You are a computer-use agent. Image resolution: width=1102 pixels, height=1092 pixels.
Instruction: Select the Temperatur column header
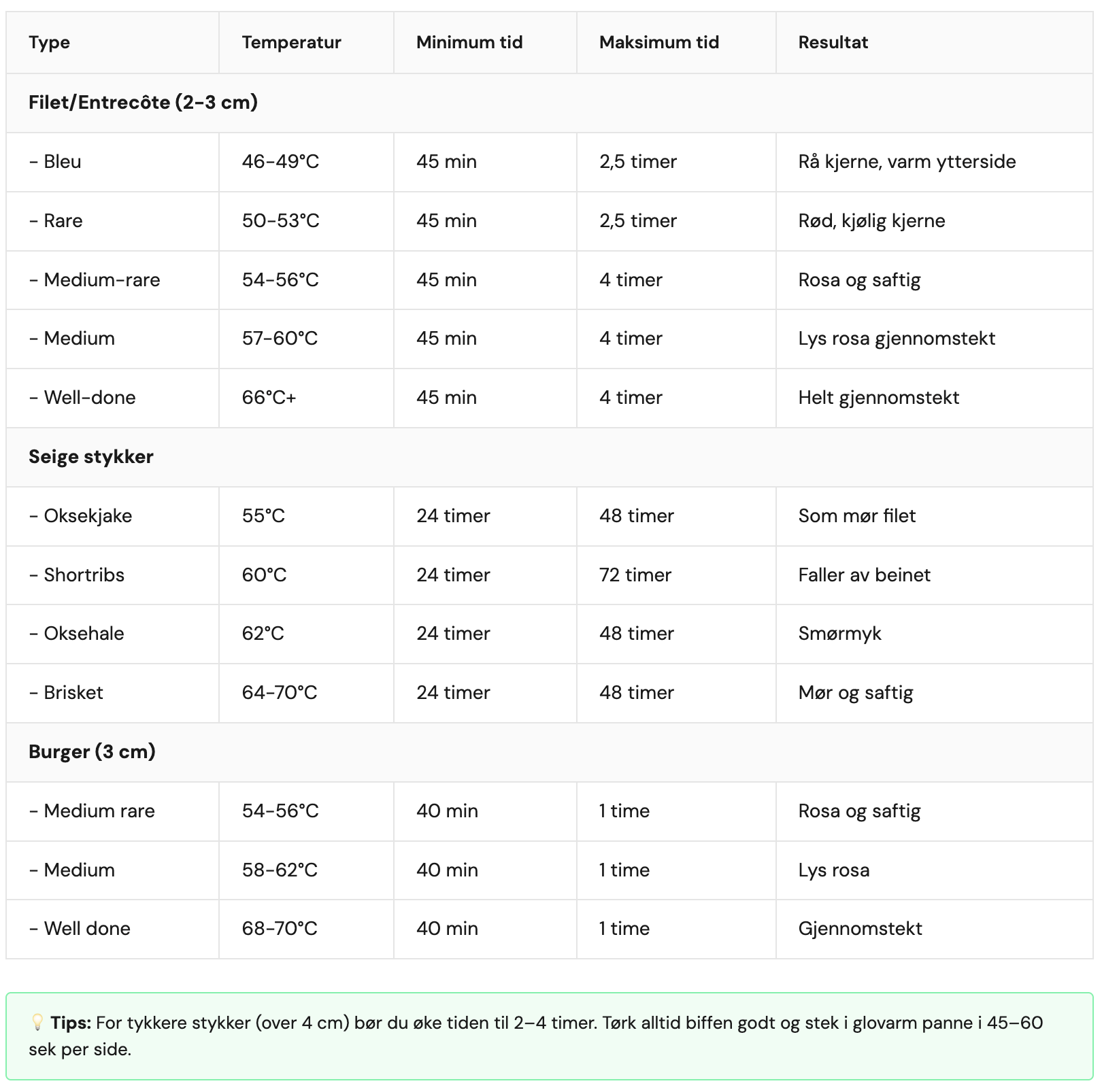click(x=291, y=42)
